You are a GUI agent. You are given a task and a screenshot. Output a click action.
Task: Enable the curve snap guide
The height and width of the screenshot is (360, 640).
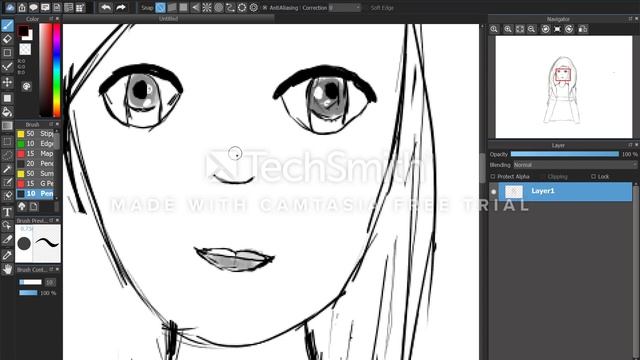(230, 7)
